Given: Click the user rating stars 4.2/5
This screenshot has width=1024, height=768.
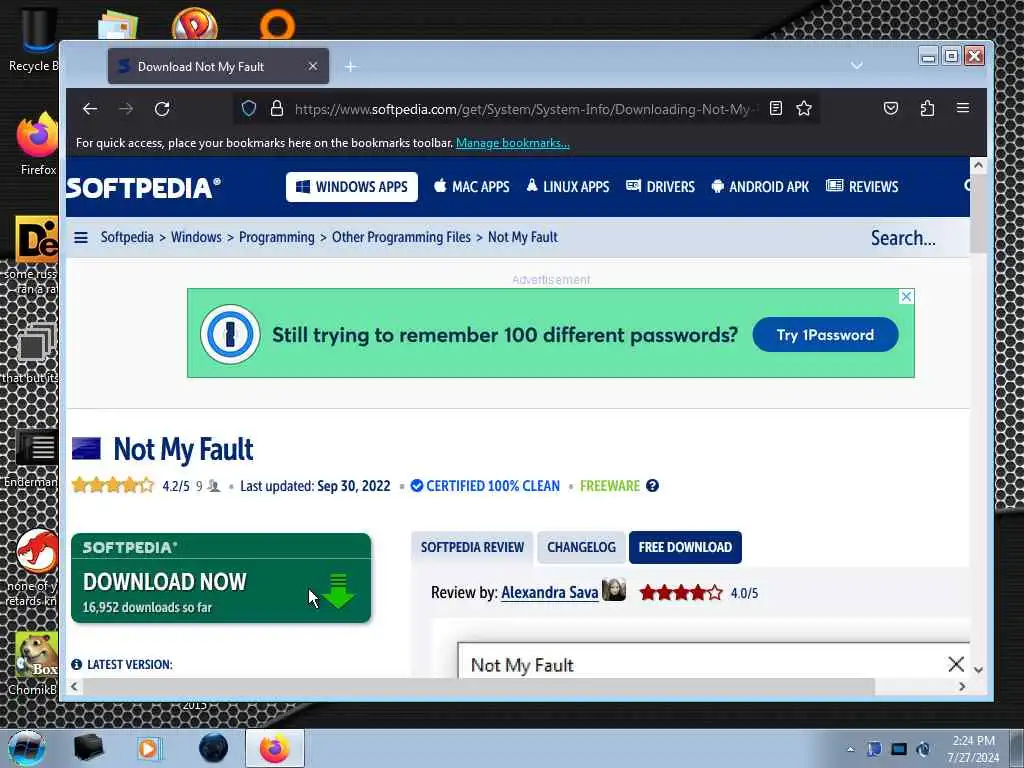Looking at the screenshot, I should click(x=113, y=485).
